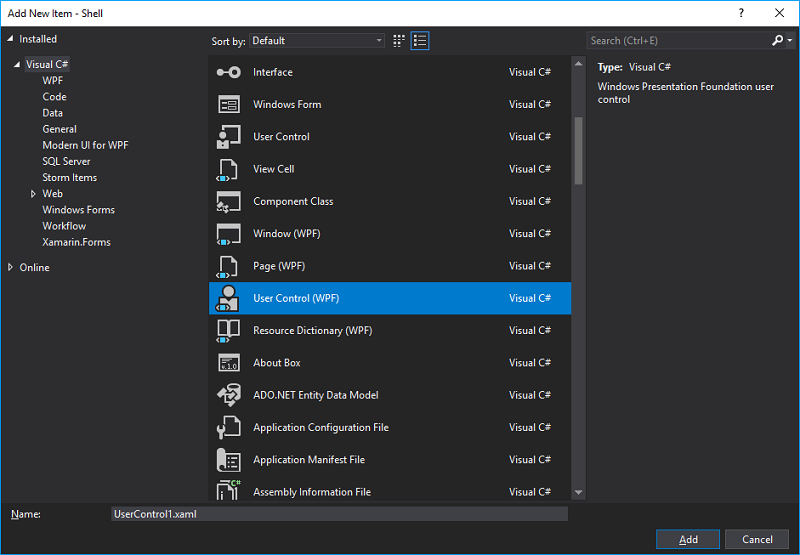Select ADO.NET Entity Data Model name
The width and height of the screenshot is (800, 555).
[x=316, y=395]
